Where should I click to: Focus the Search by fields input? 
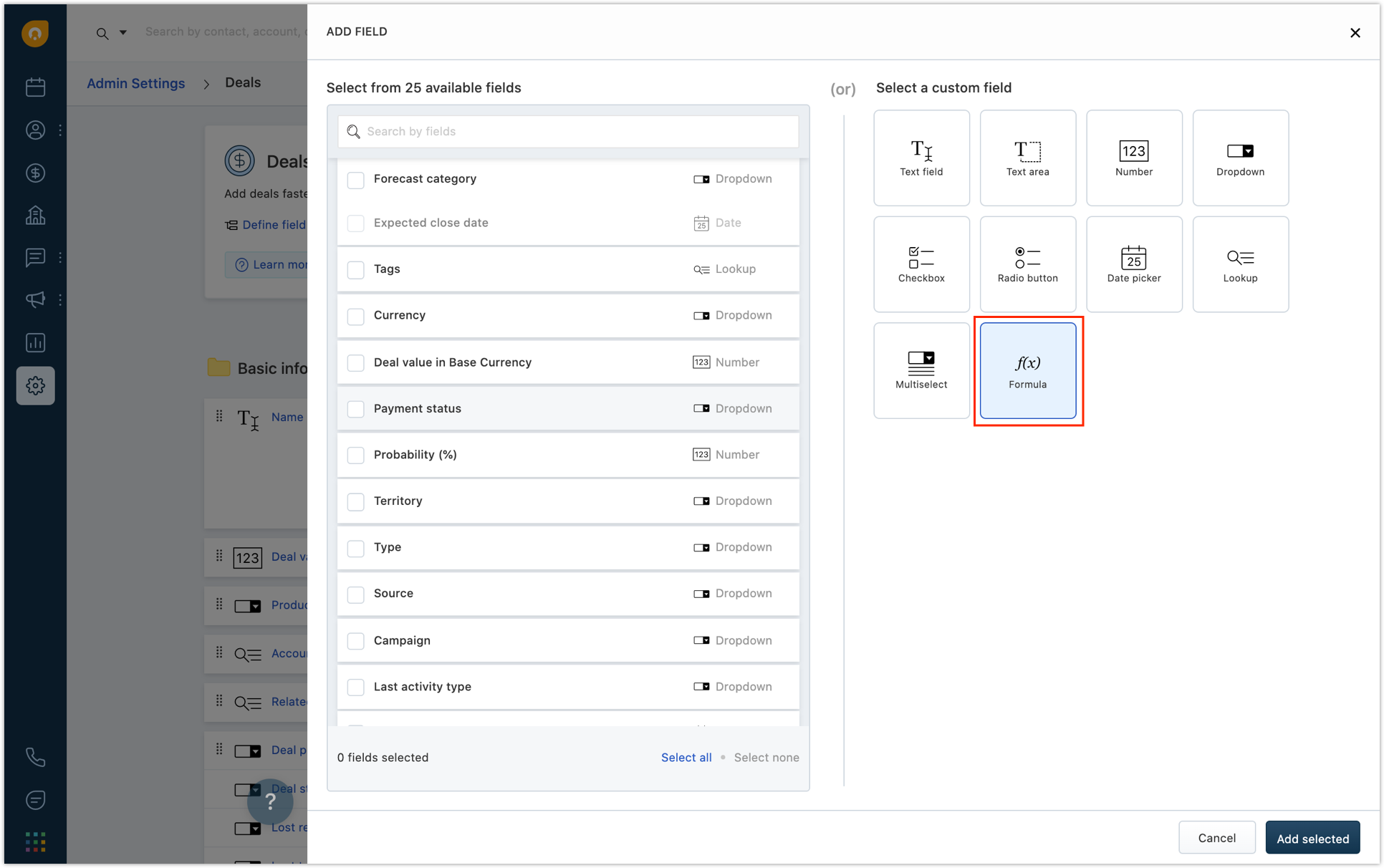pyautogui.click(x=568, y=132)
